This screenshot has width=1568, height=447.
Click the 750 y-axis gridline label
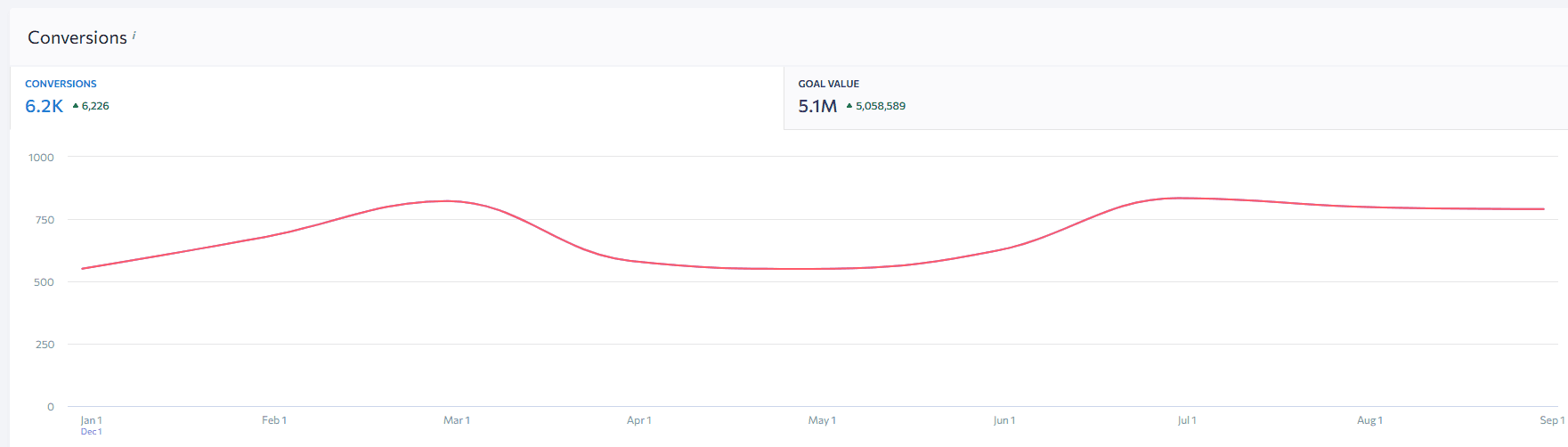point(45,220)
